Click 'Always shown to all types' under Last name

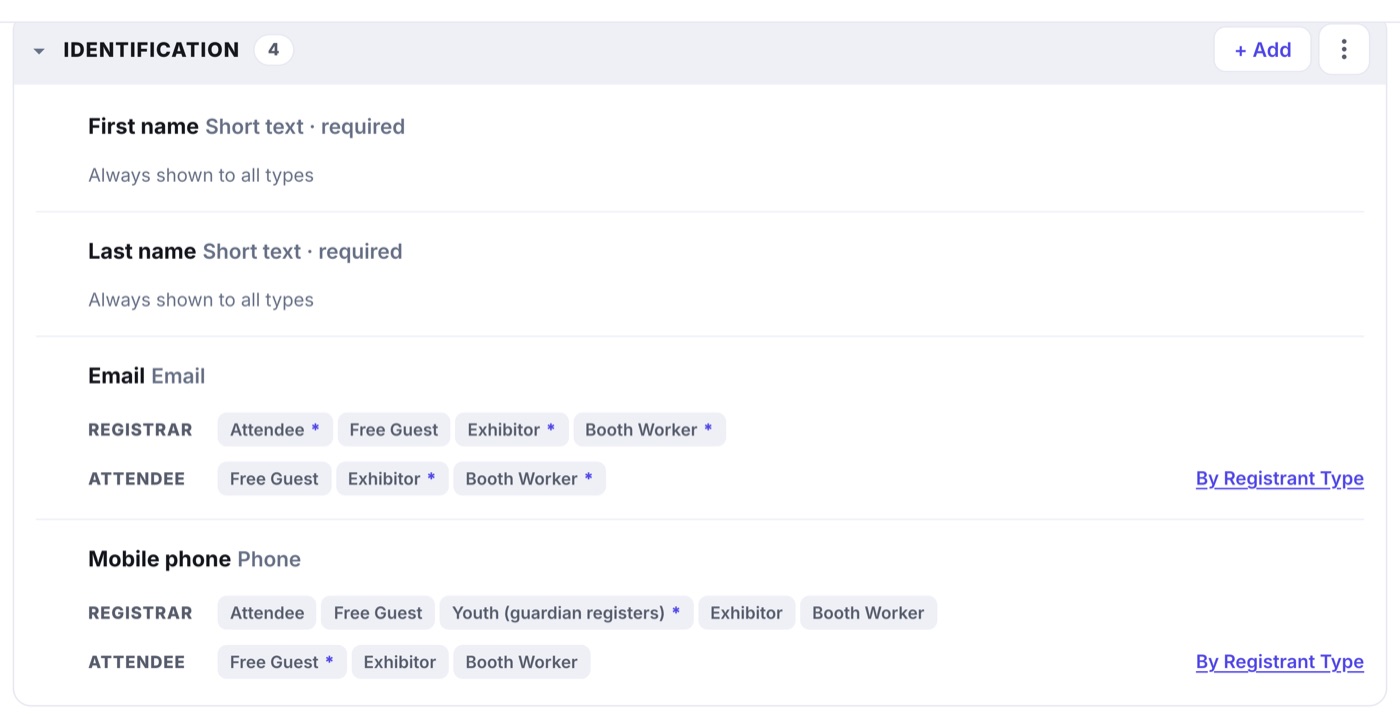pyautogui.click(x=201, y=300)
